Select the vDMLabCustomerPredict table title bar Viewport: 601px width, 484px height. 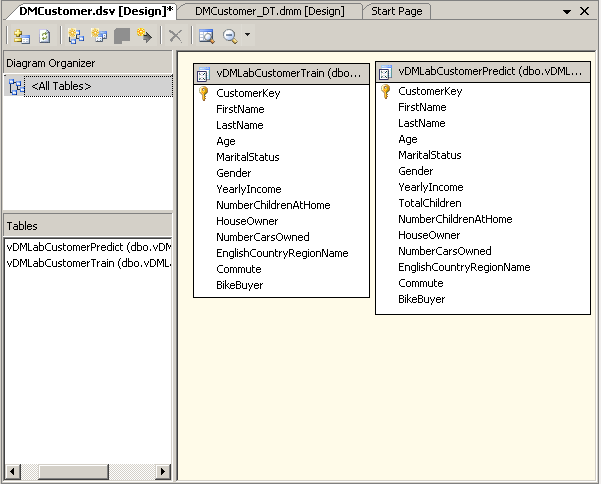[483, 72]
